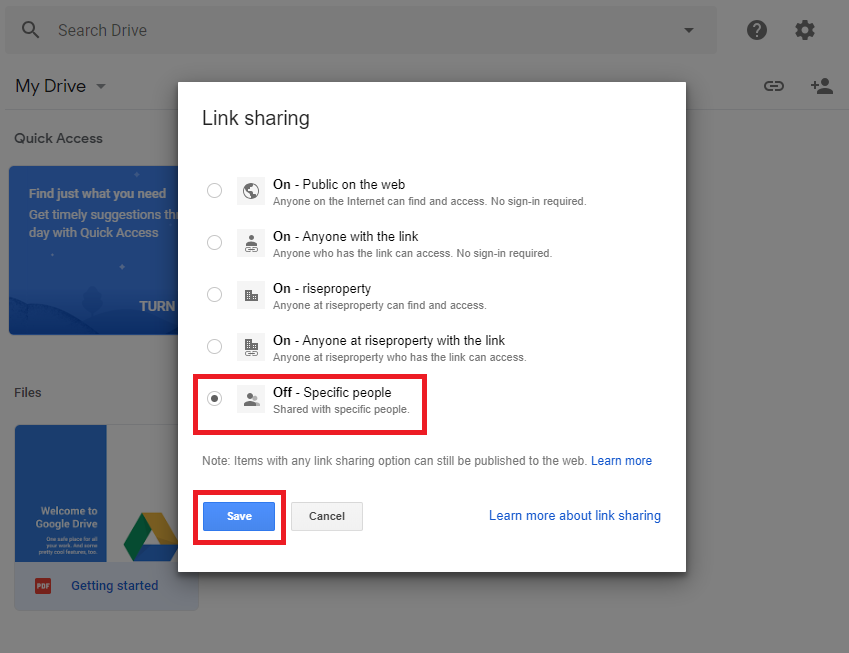Click into the Search Drive field
Screen dimensions: 849x653
350,30
